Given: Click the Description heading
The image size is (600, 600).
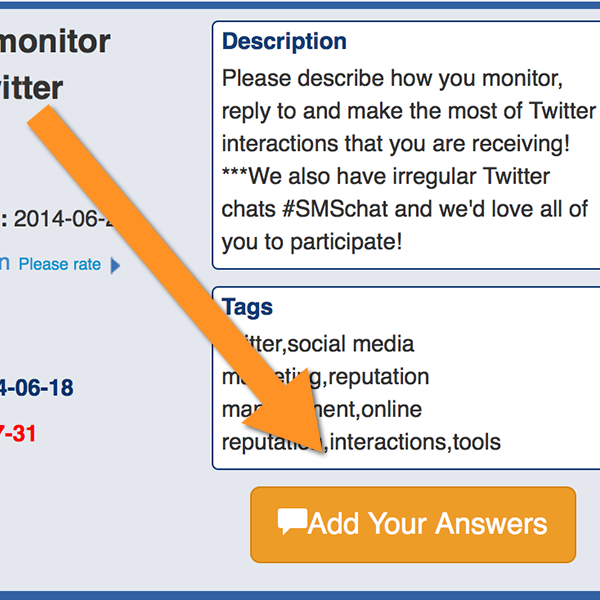Looking at the screenshot, I should [284, 42].
